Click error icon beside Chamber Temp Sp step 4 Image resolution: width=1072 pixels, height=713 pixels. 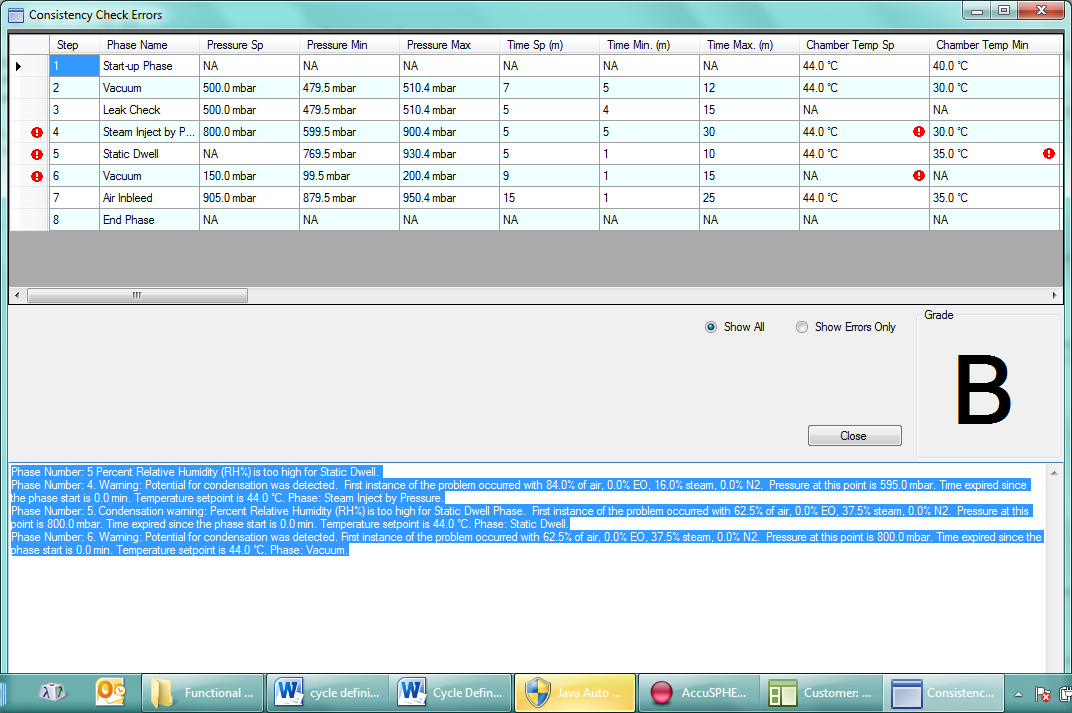[x=918, y=132]
